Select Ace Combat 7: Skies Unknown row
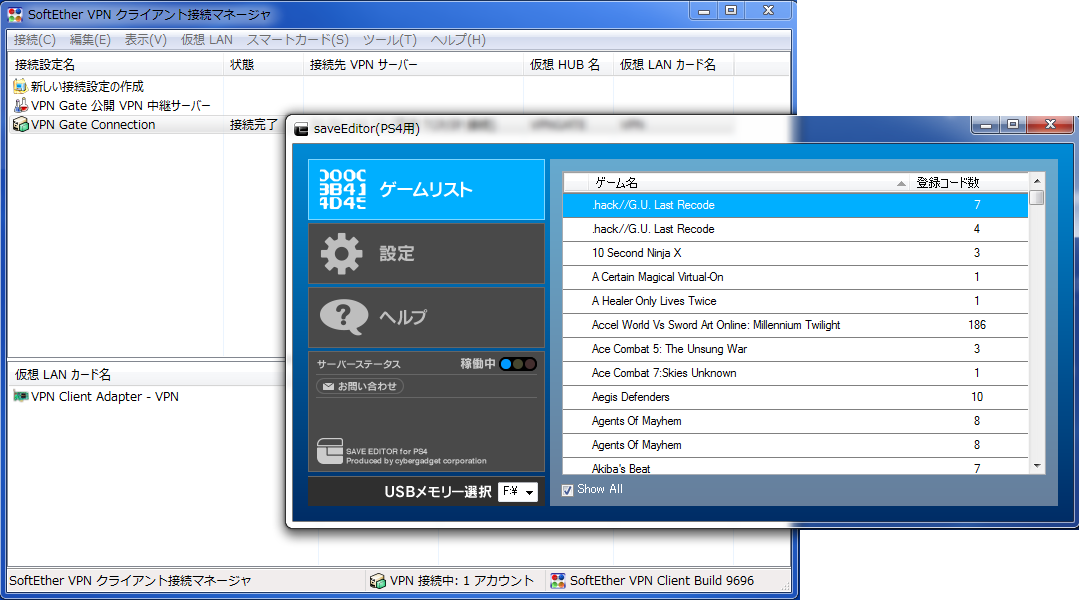Image resolution: width=1079 pixels, height=600 pixels. [x=664, y=373]
